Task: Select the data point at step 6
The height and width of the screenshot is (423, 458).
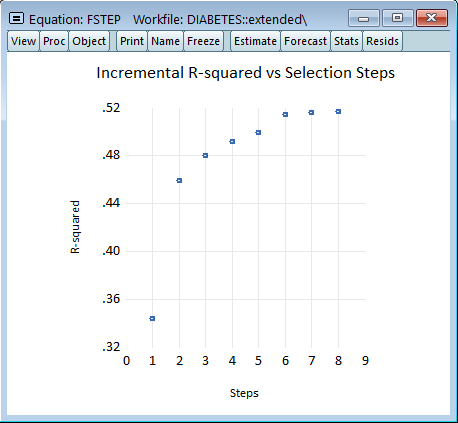Action: [x=285, y=115]
